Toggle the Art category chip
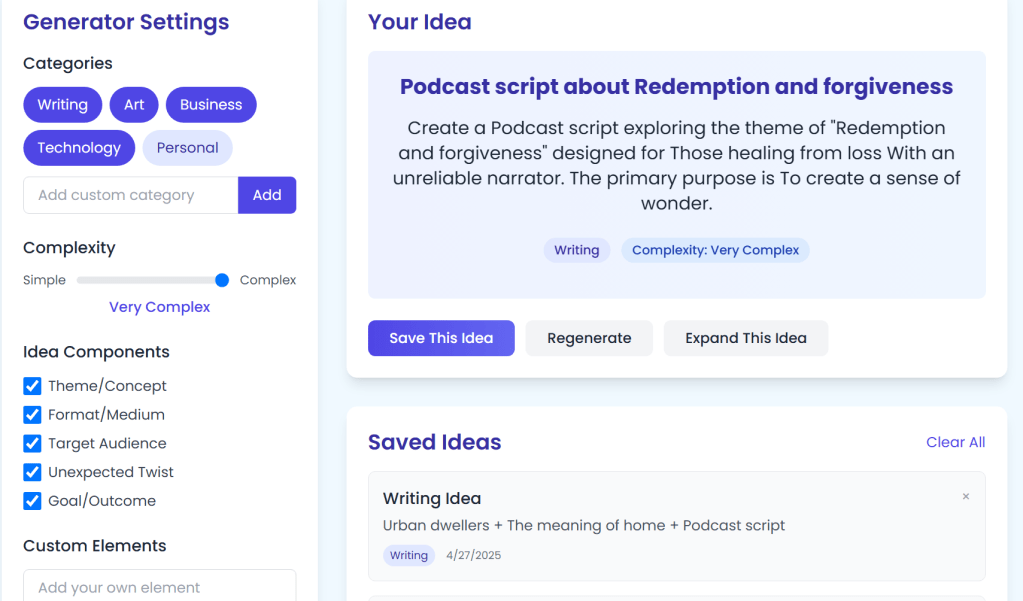The image size is (1023, 601). point(134,105)
